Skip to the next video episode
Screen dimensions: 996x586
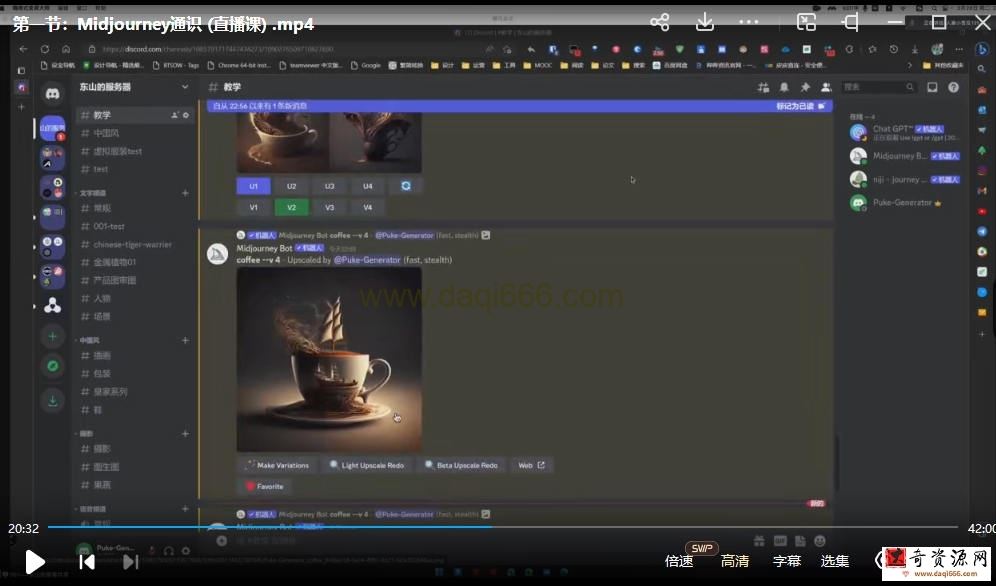coord(130,561)
